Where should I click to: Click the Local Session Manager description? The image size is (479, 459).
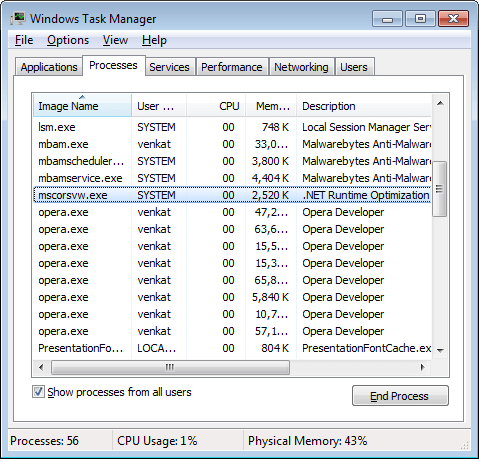[x=366, y=127]
